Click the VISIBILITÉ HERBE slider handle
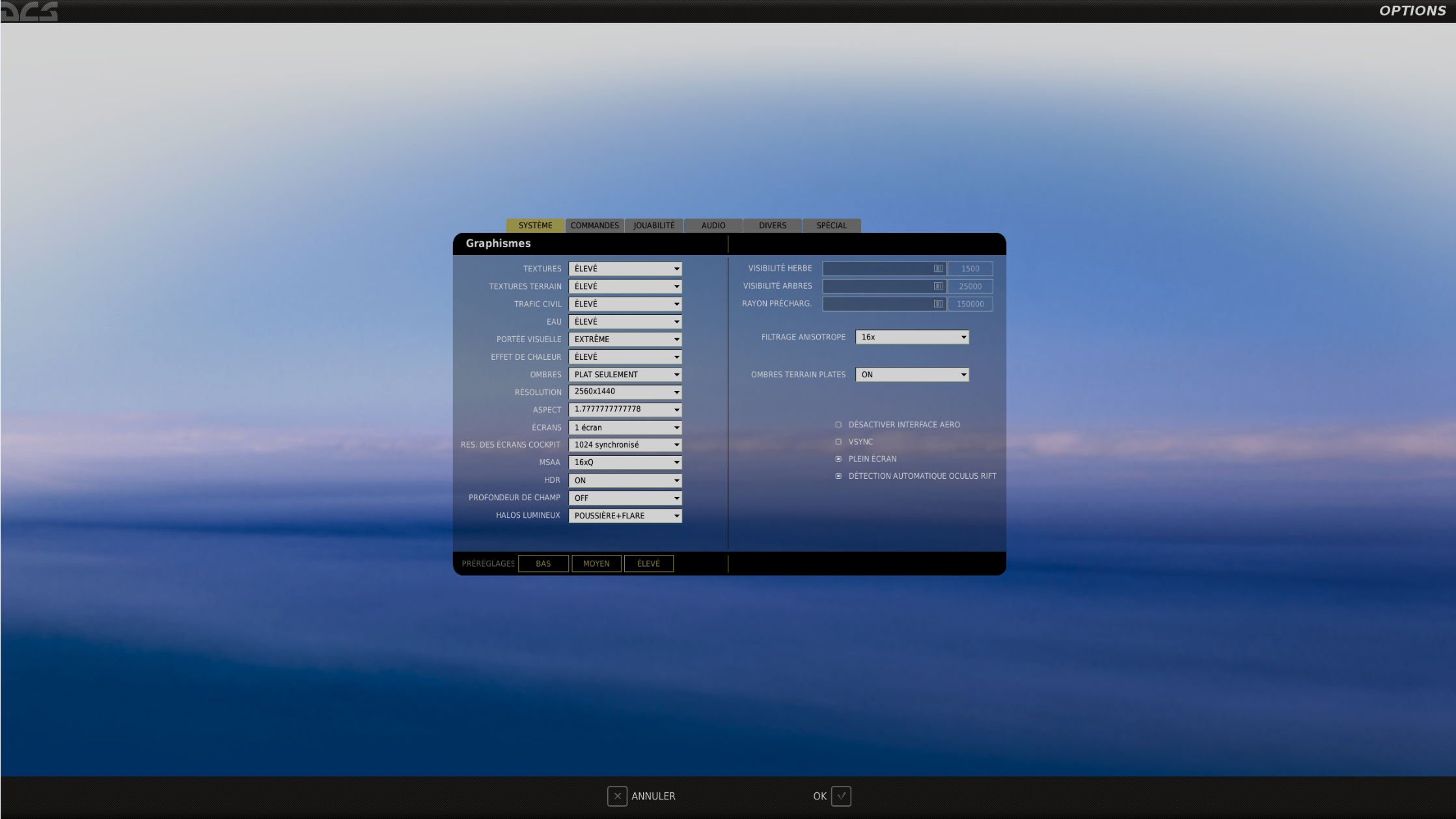Viewport: 1456px width, 819px height. point(938,269)
